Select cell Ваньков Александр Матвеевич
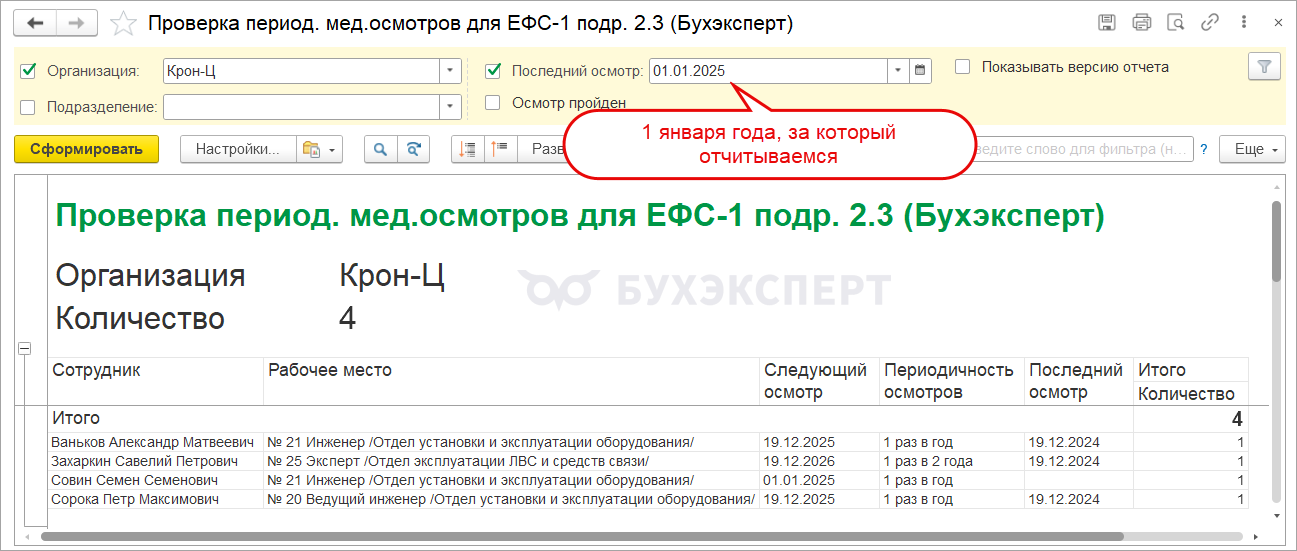Screen dimensions: 1297x551 point(156,442)
